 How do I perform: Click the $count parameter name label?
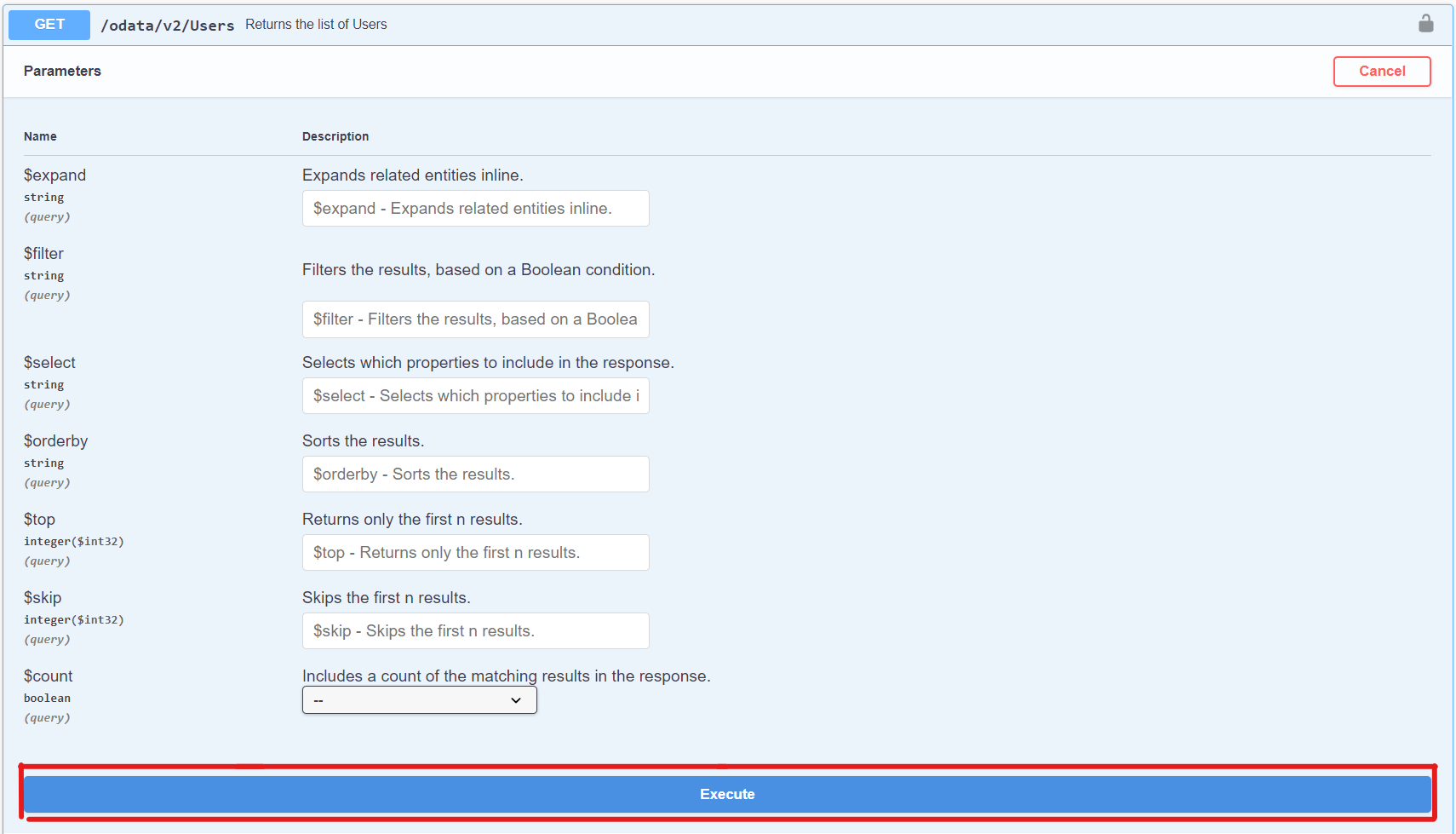48,676
